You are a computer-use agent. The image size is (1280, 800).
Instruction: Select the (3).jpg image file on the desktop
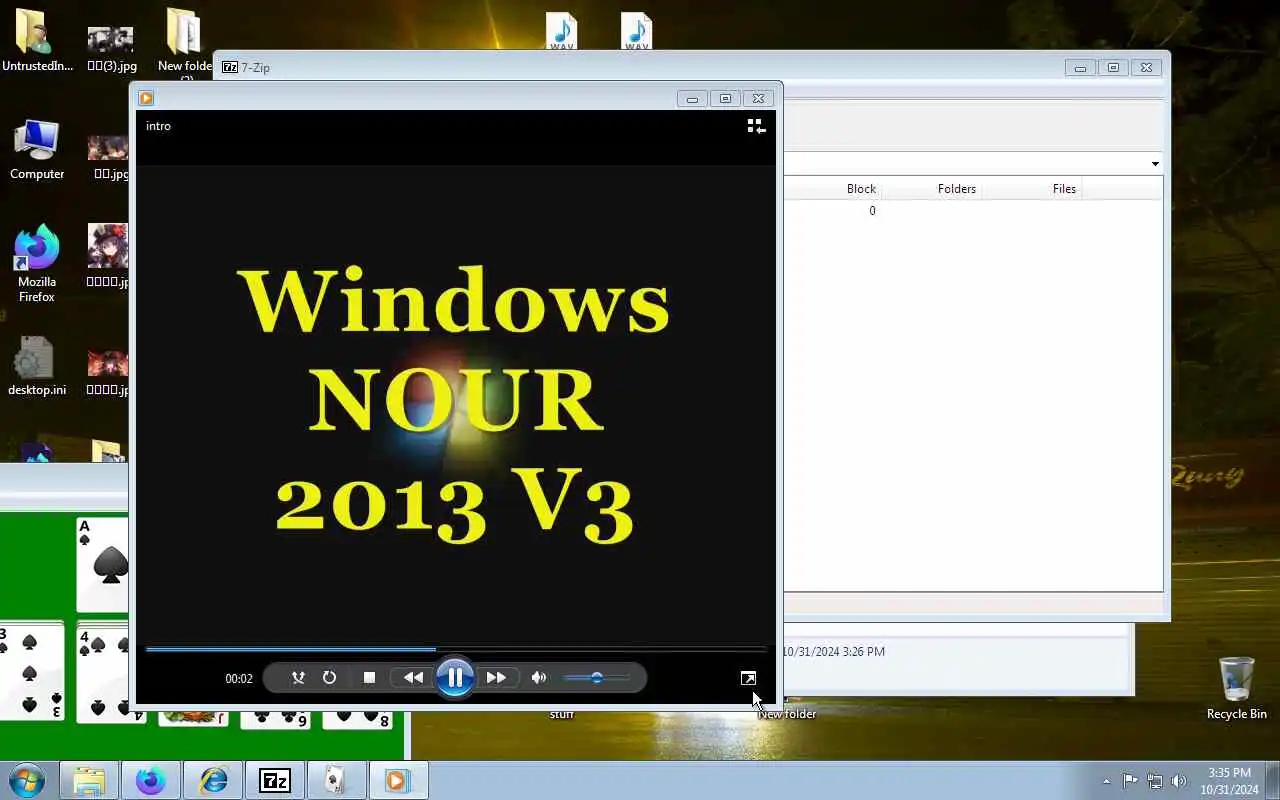tap(111, 48)
